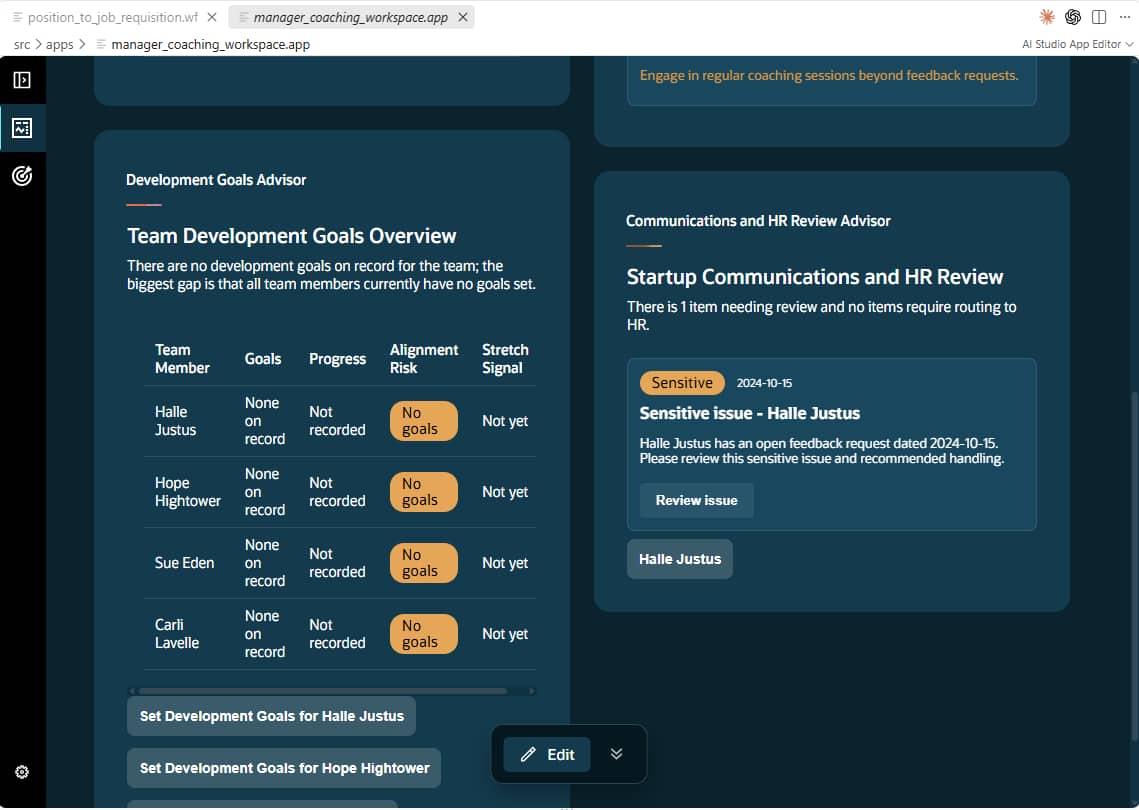Click the Team Member column header

pos(182,359)
